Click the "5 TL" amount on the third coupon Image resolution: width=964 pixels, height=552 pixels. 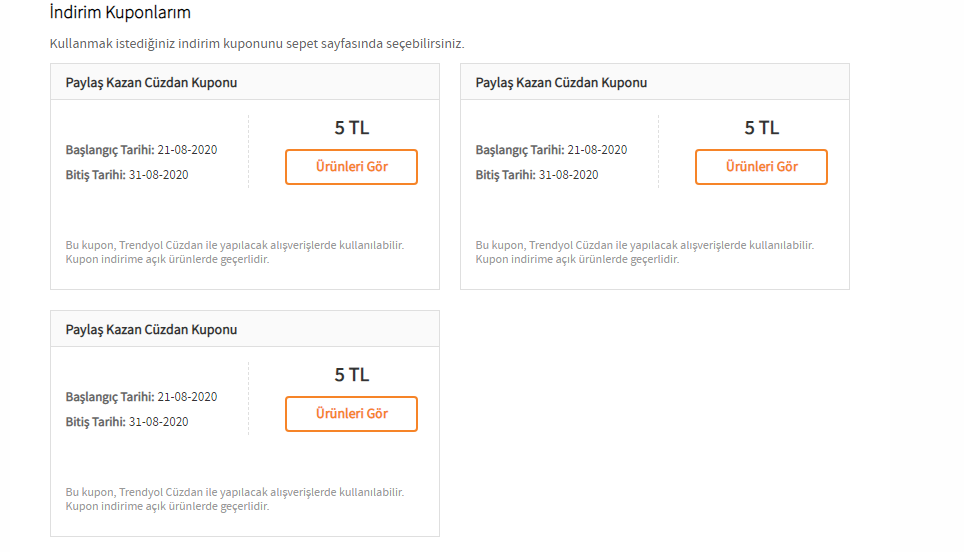[x=351, y=375]
